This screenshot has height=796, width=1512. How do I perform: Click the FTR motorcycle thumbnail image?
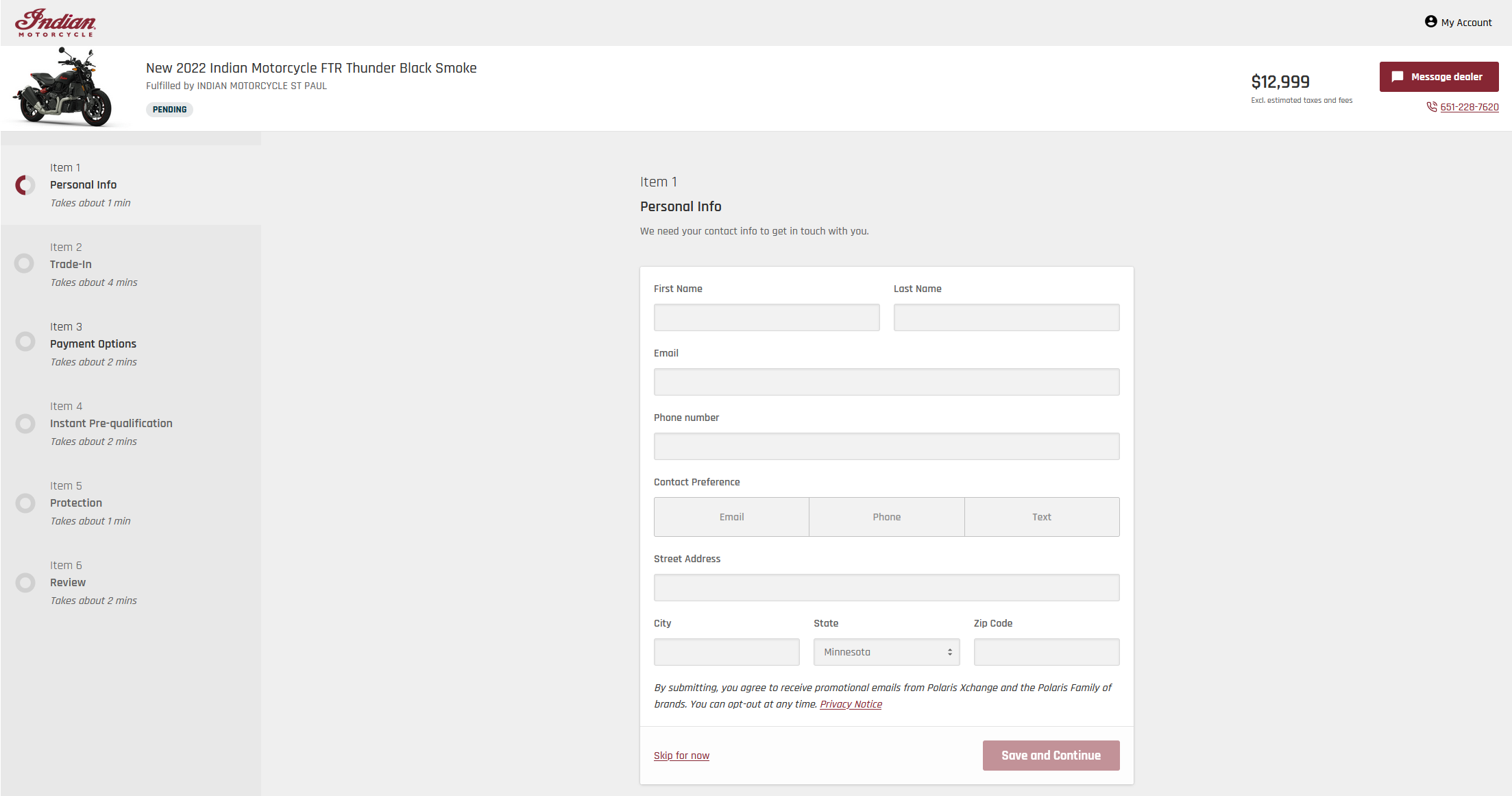(63, 88)
